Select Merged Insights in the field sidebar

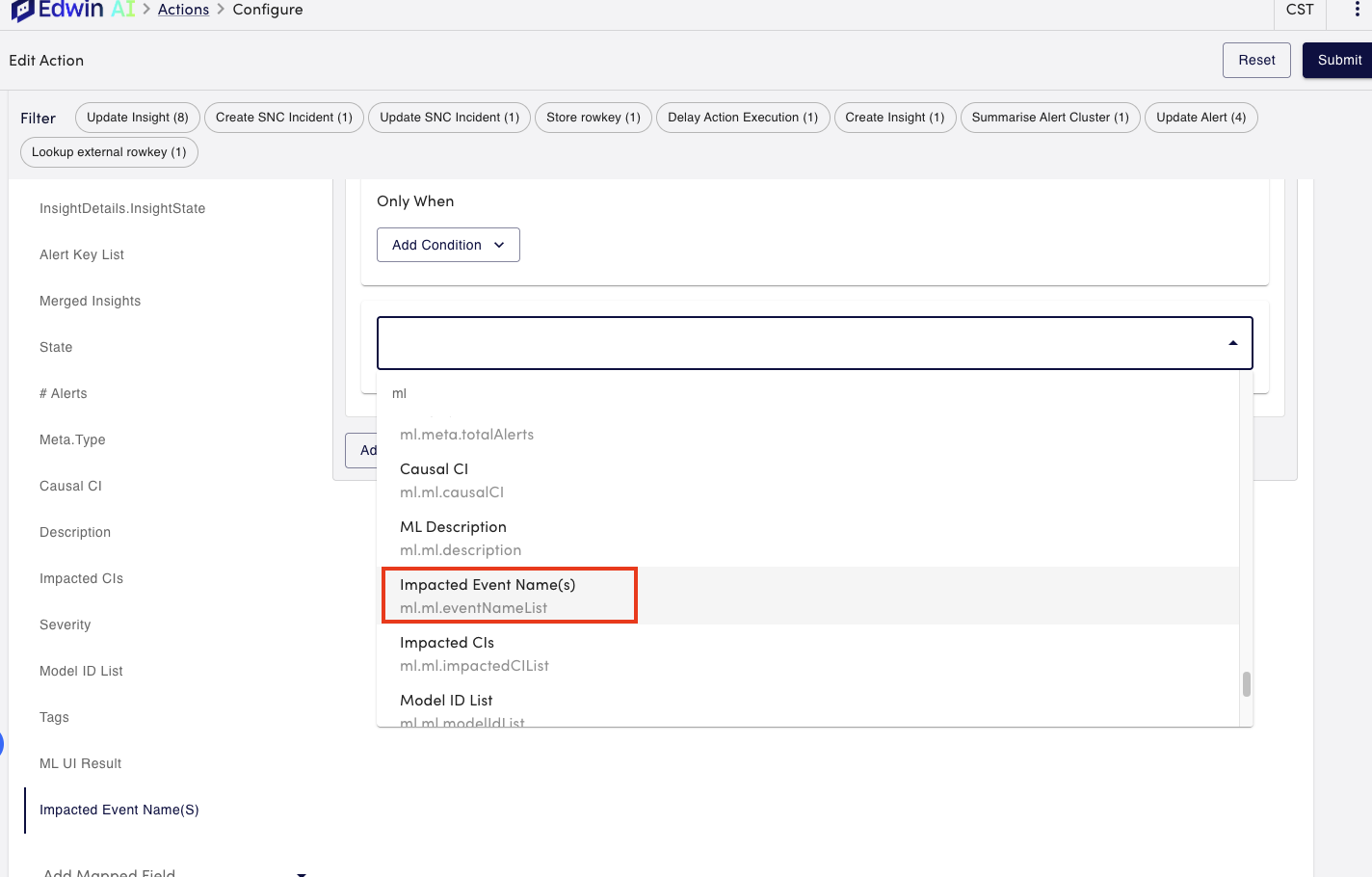point(90,301)
